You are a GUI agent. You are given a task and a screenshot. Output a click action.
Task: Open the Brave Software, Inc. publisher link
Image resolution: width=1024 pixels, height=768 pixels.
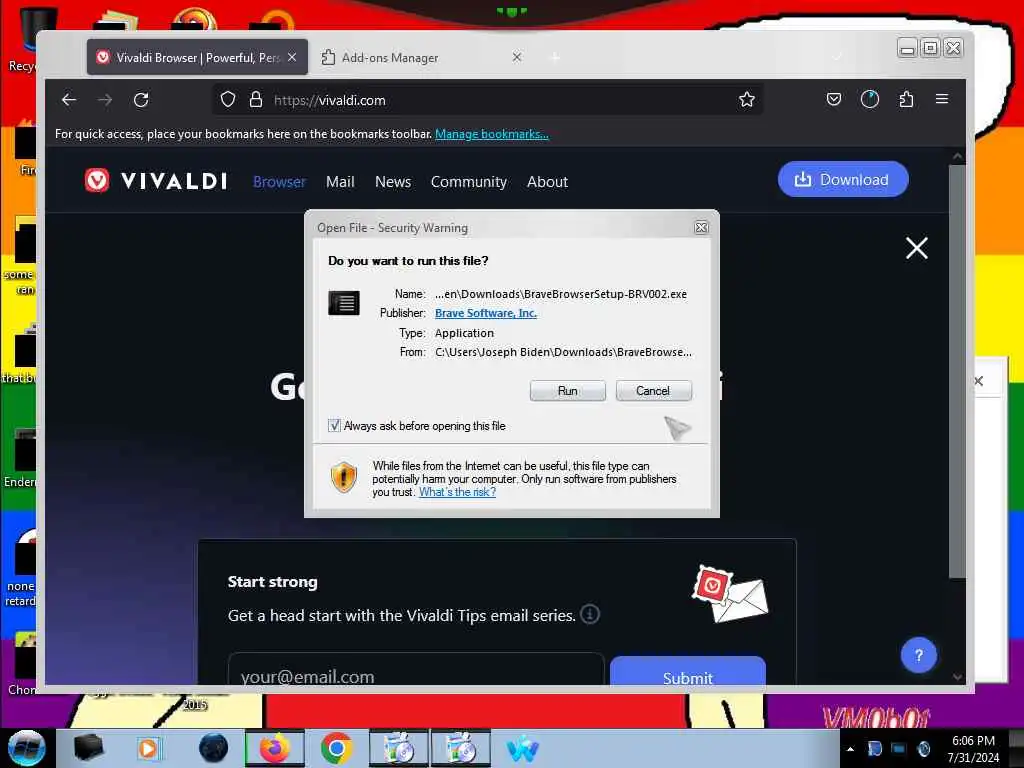pos(485,313)
